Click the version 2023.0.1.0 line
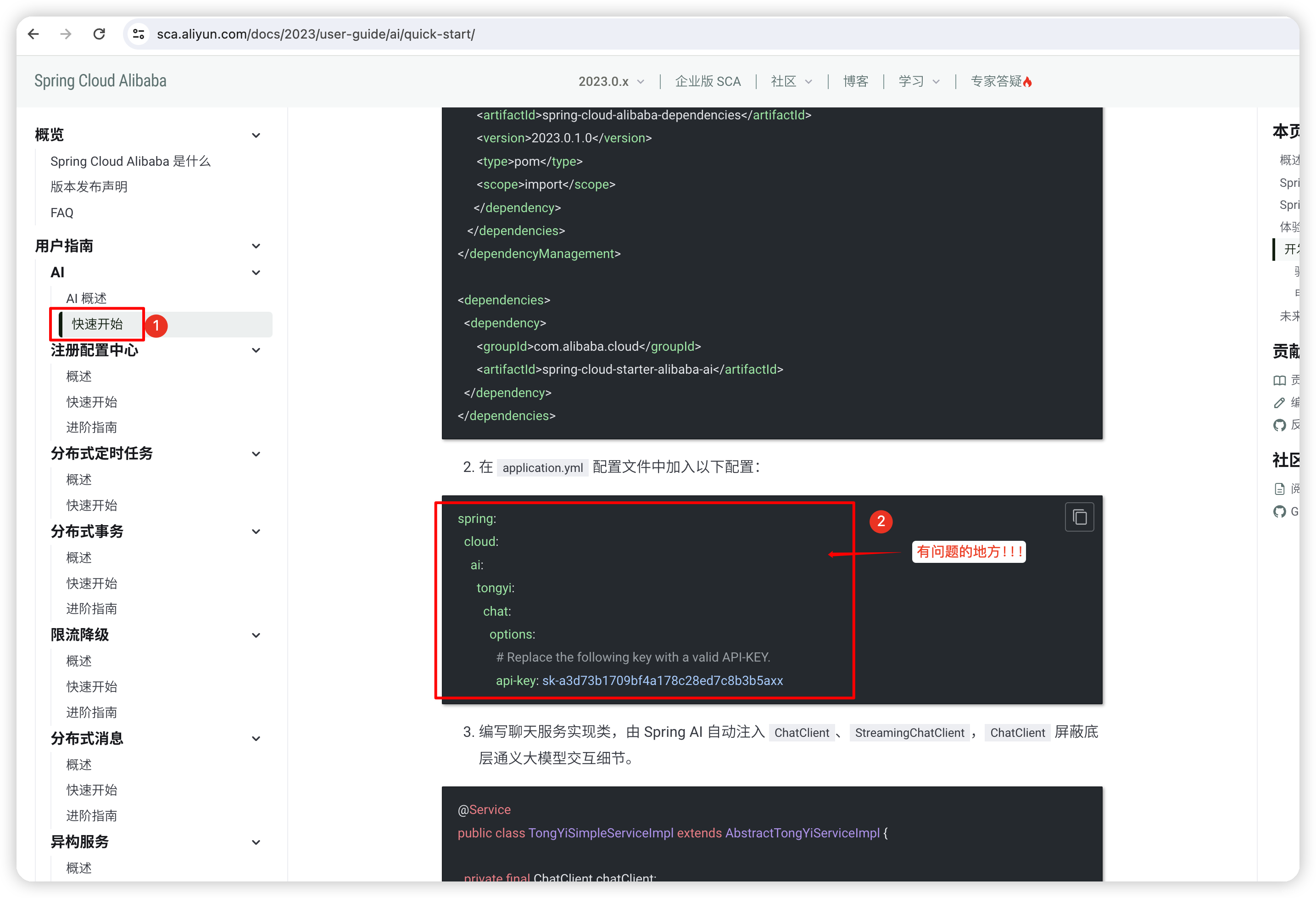 pyautogui.click(x=564, y=138)
